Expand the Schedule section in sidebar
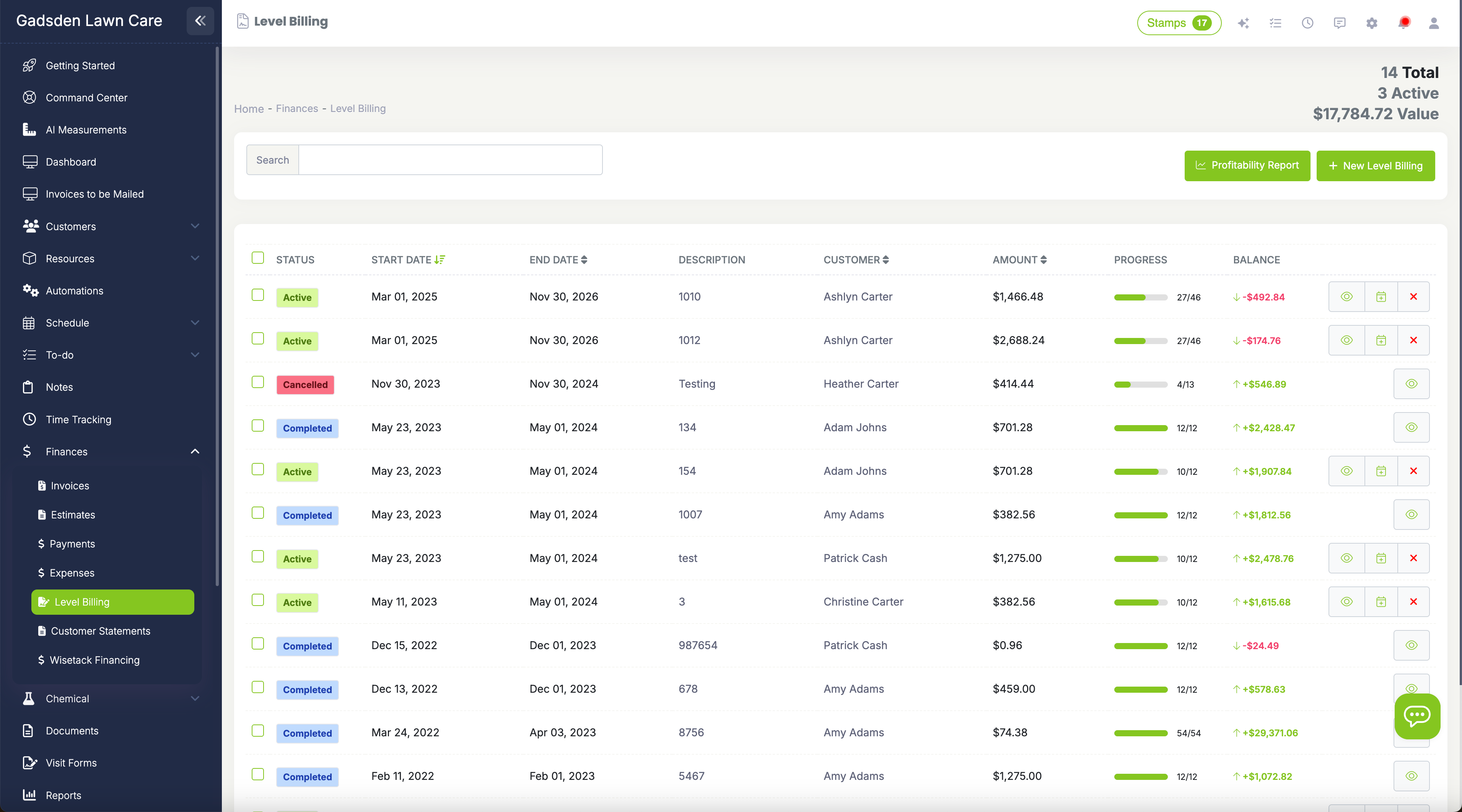Screen dimensions: 1462x812 (x=195, y=323)
